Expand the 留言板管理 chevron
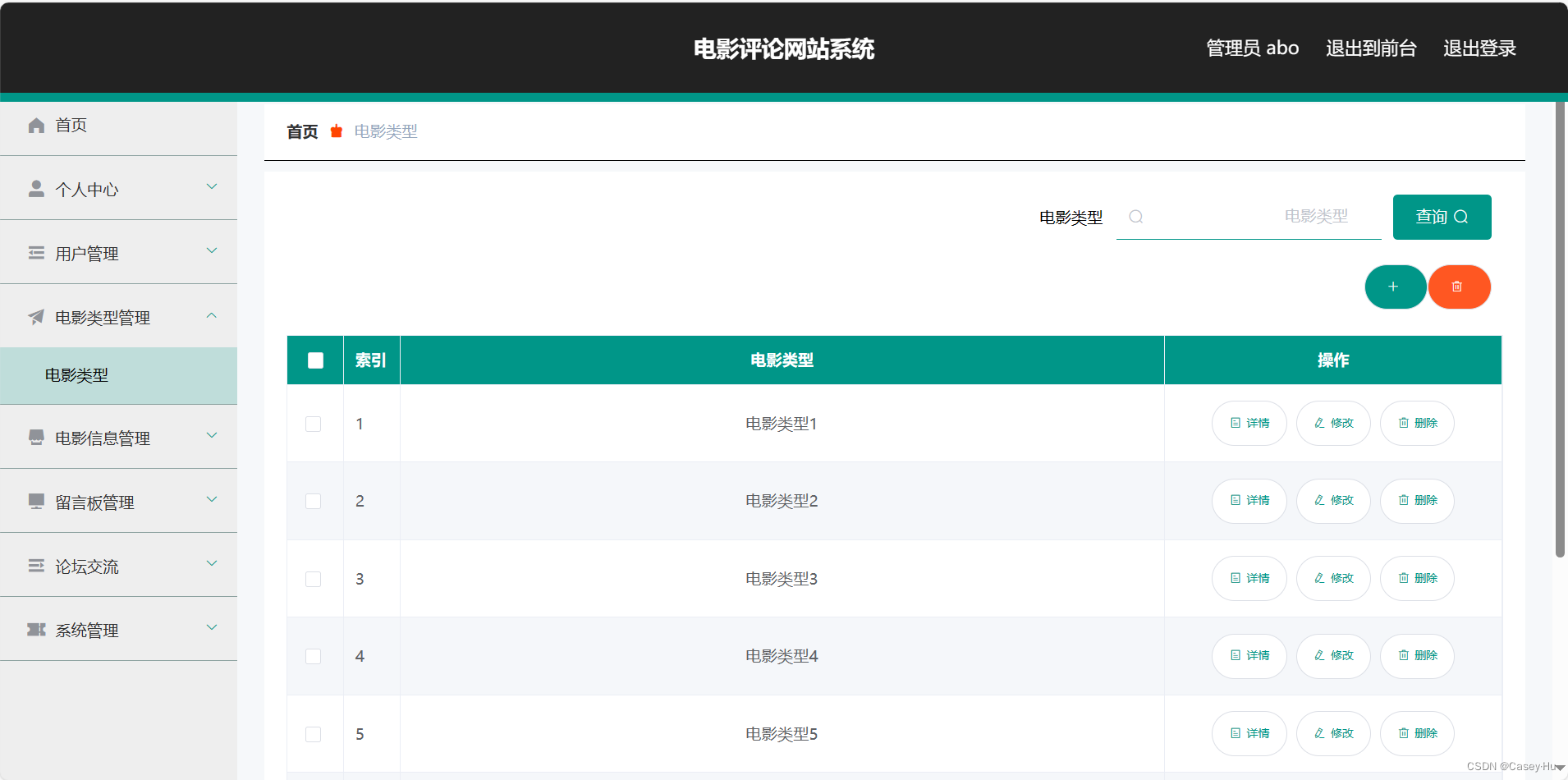 click(212, 499)
